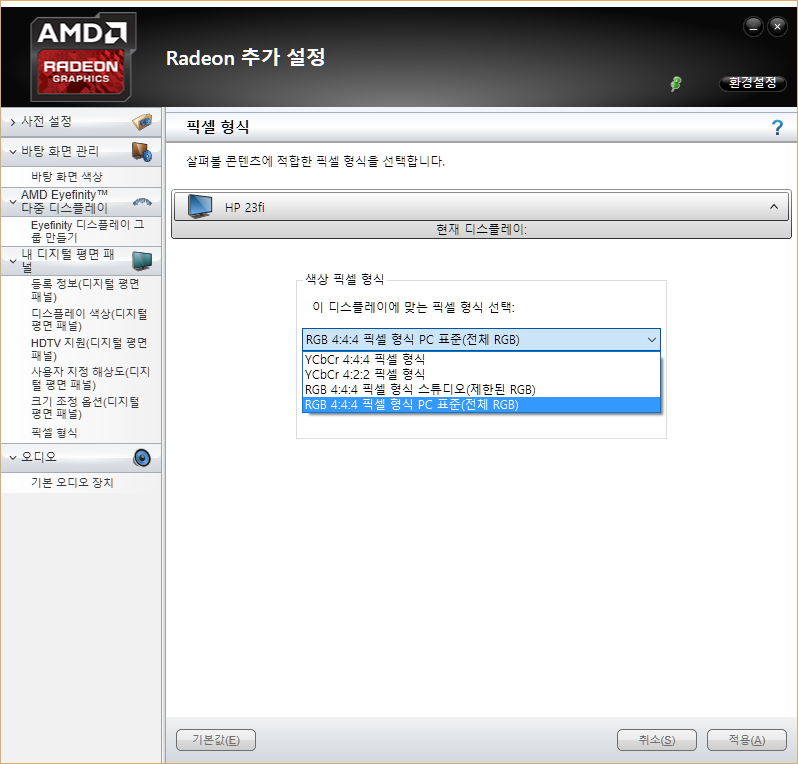
Task: Collapse the HP 23fi display selector chevron
Action: coord(774,207)
